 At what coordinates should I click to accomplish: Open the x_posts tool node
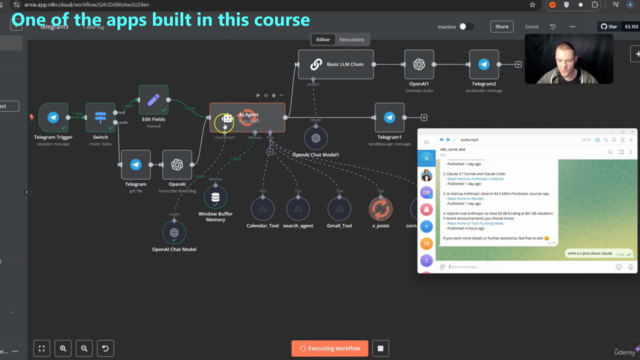(x=380, y=209)
